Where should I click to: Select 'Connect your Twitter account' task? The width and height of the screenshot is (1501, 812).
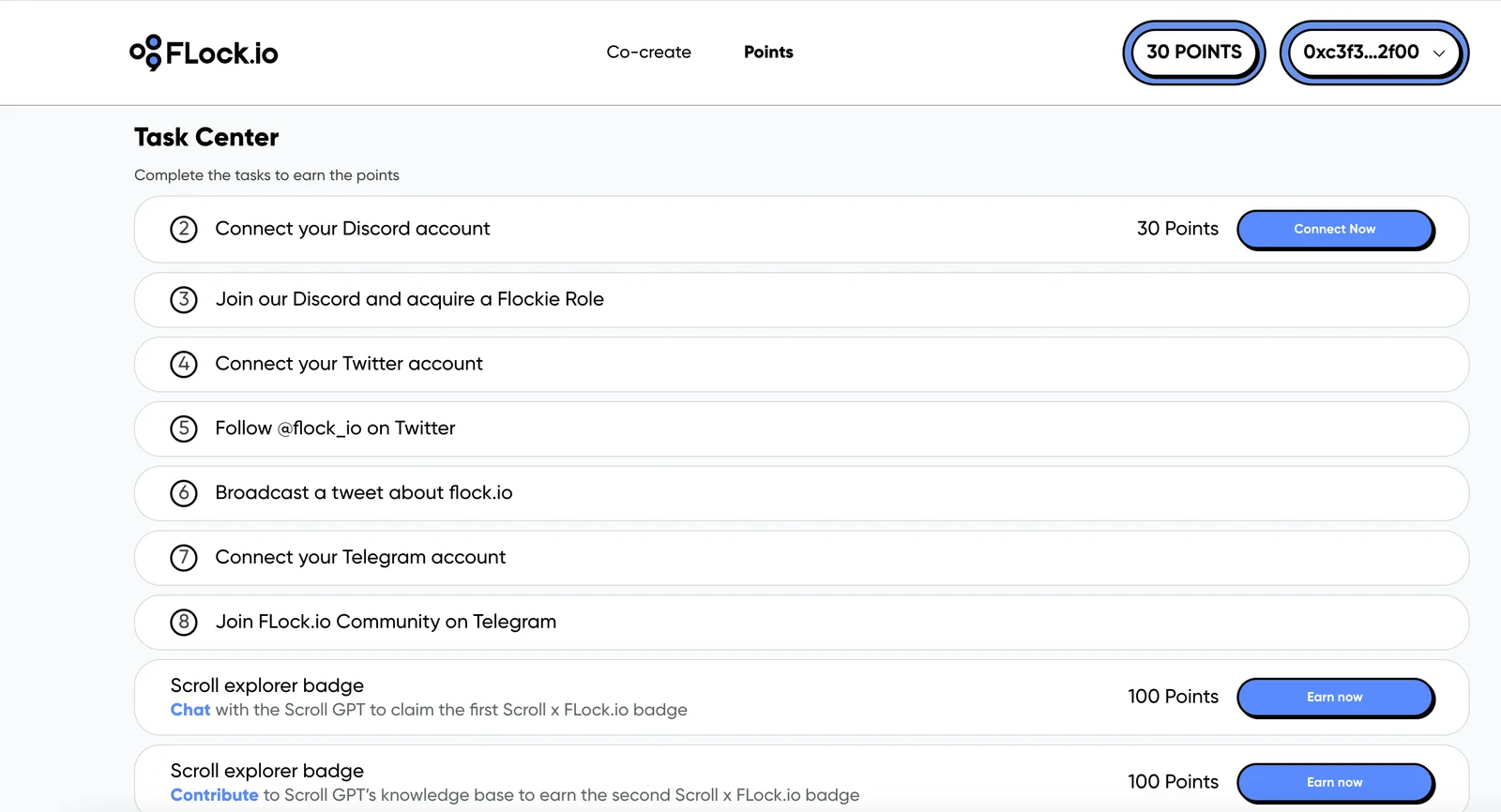(349, 364)
